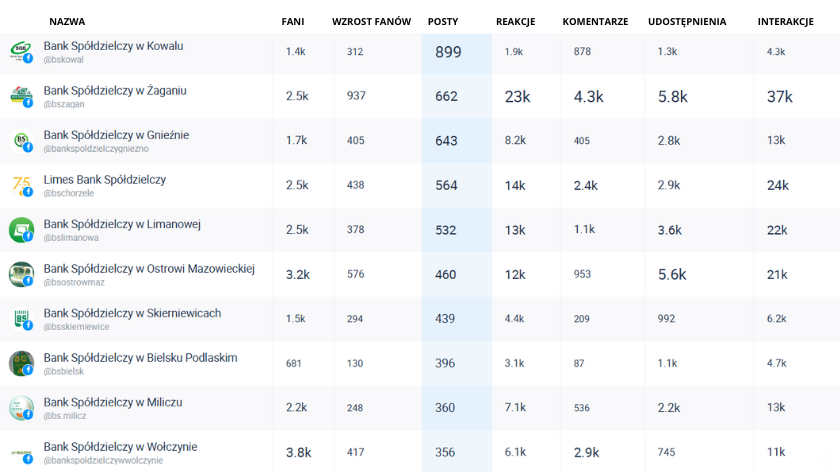
Task: Sort by the POSTY column header
Action: tap(443, 21)
